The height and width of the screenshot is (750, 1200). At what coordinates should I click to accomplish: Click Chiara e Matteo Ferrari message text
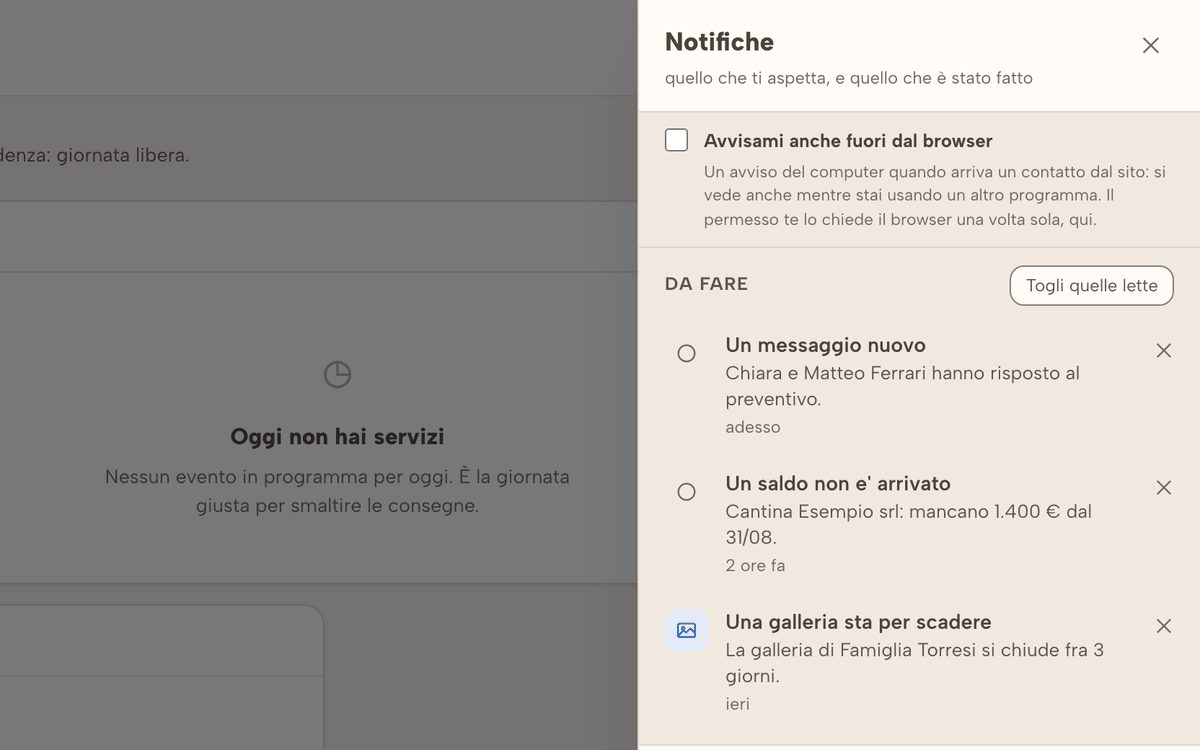(x=902, y=386)
